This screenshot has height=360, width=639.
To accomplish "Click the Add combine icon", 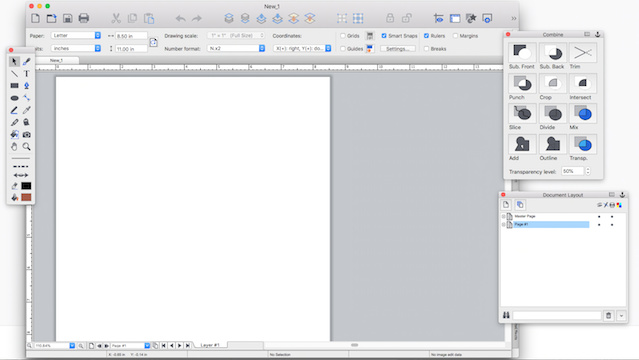I will [522, 144].
